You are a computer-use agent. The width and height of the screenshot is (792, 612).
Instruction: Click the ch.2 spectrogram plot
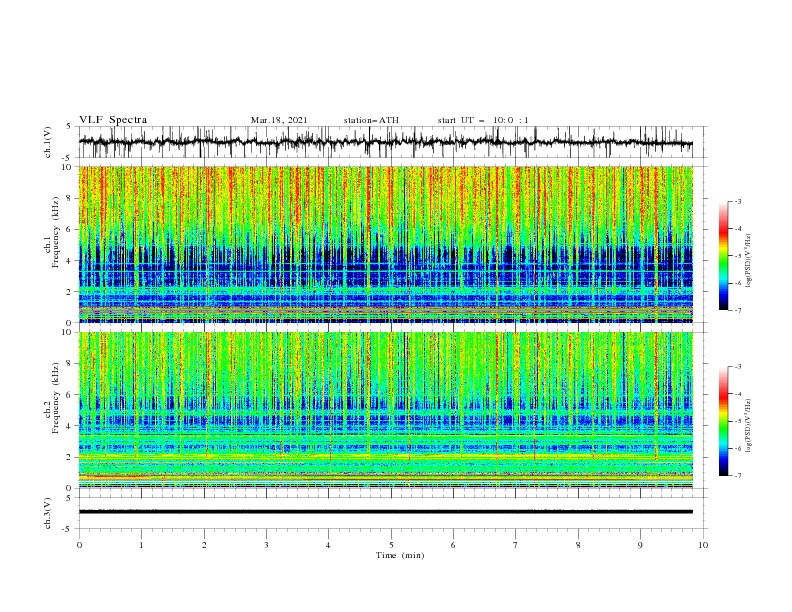[386, 410]
